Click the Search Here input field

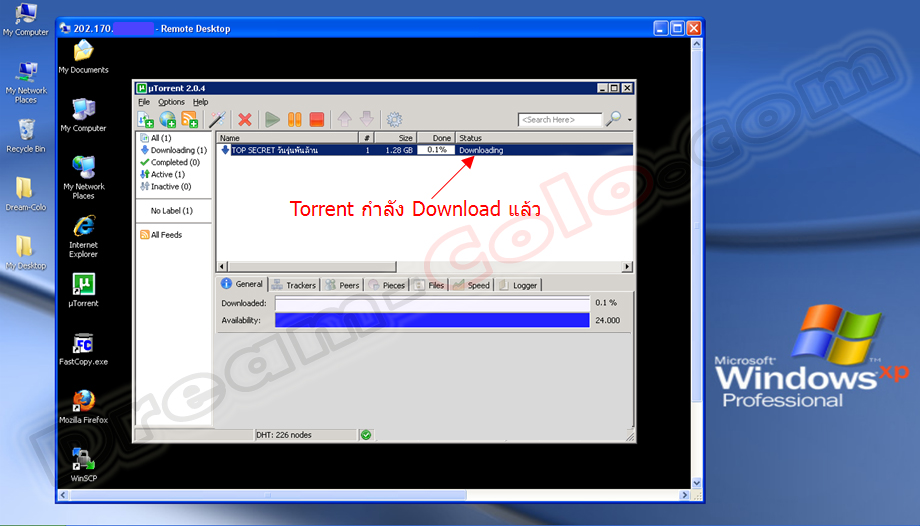click(560, 120)
